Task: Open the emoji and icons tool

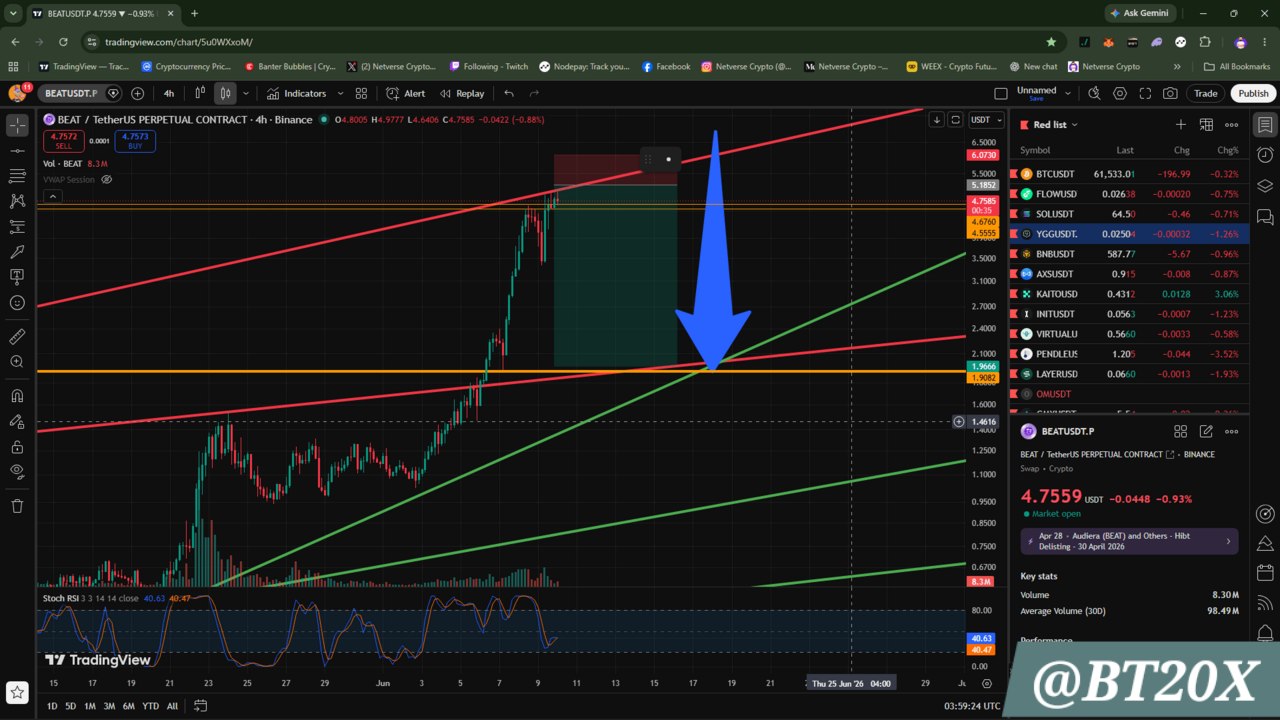Action: (x=17, y=302)
